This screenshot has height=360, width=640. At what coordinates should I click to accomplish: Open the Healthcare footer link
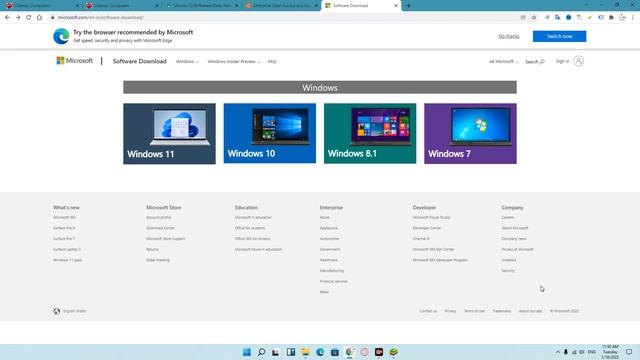pos(329,260)
